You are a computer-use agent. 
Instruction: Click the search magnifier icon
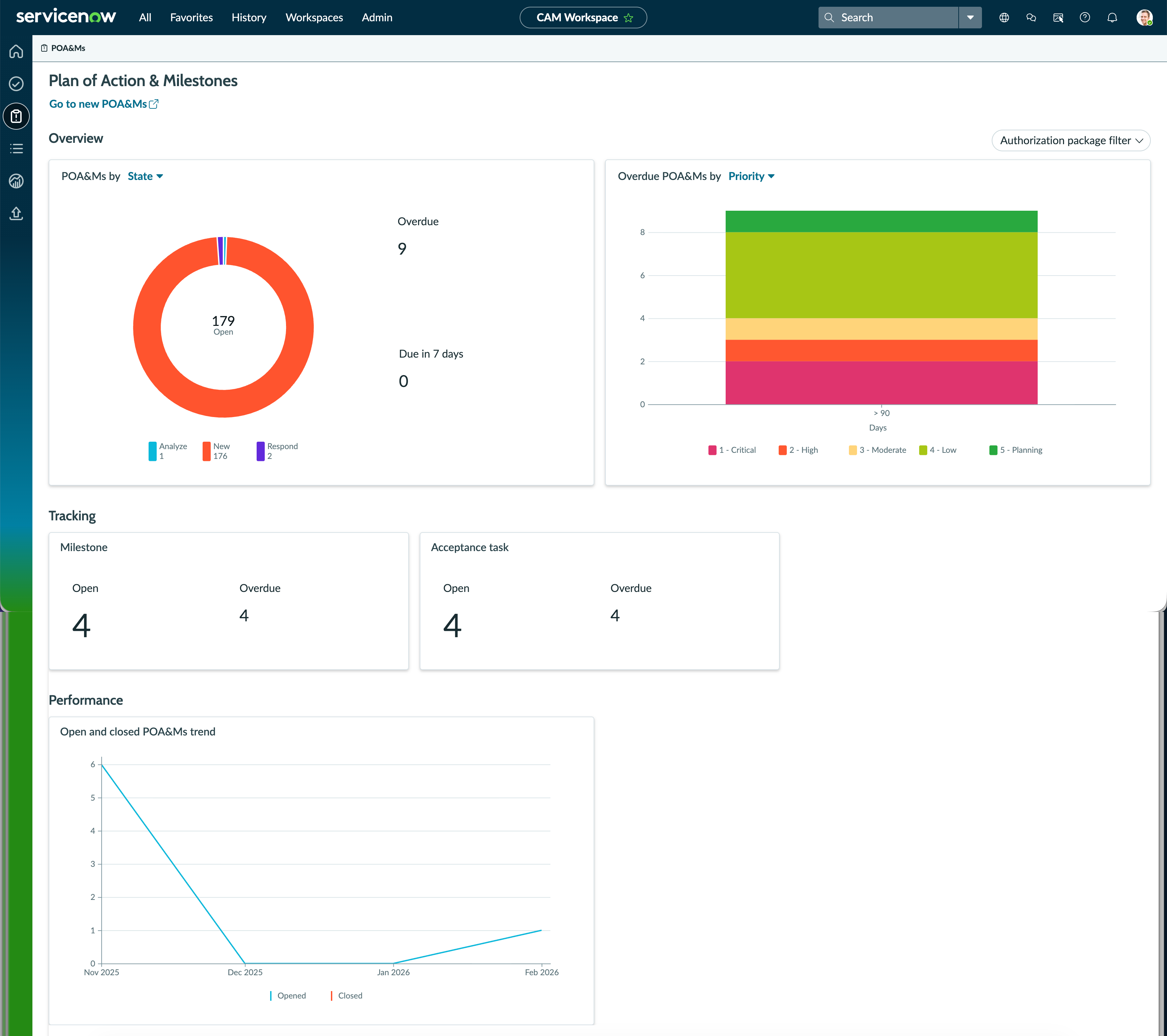pyautogui.click(x=829, y=18)
